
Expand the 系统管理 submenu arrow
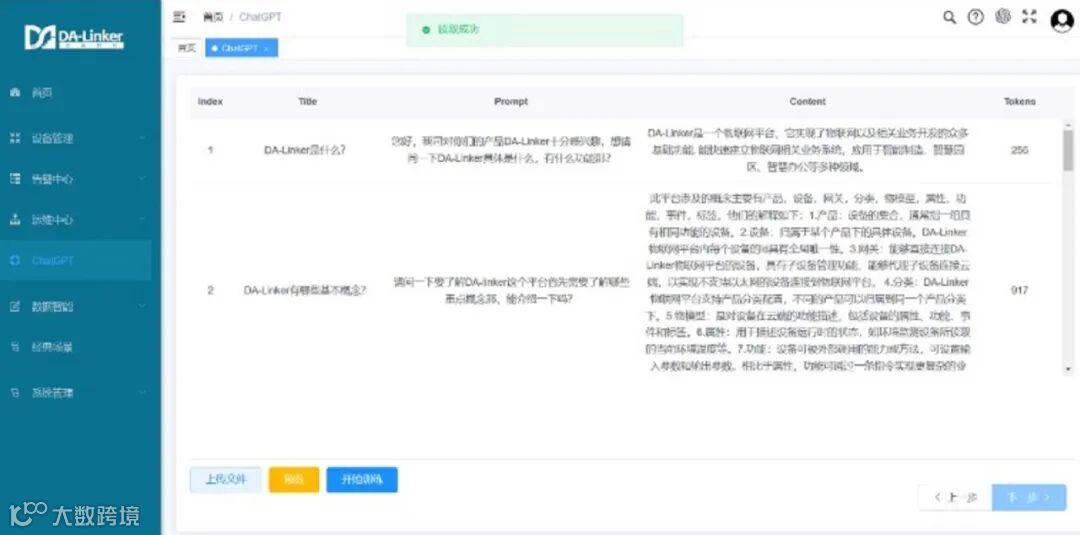[x=142, y=392]
